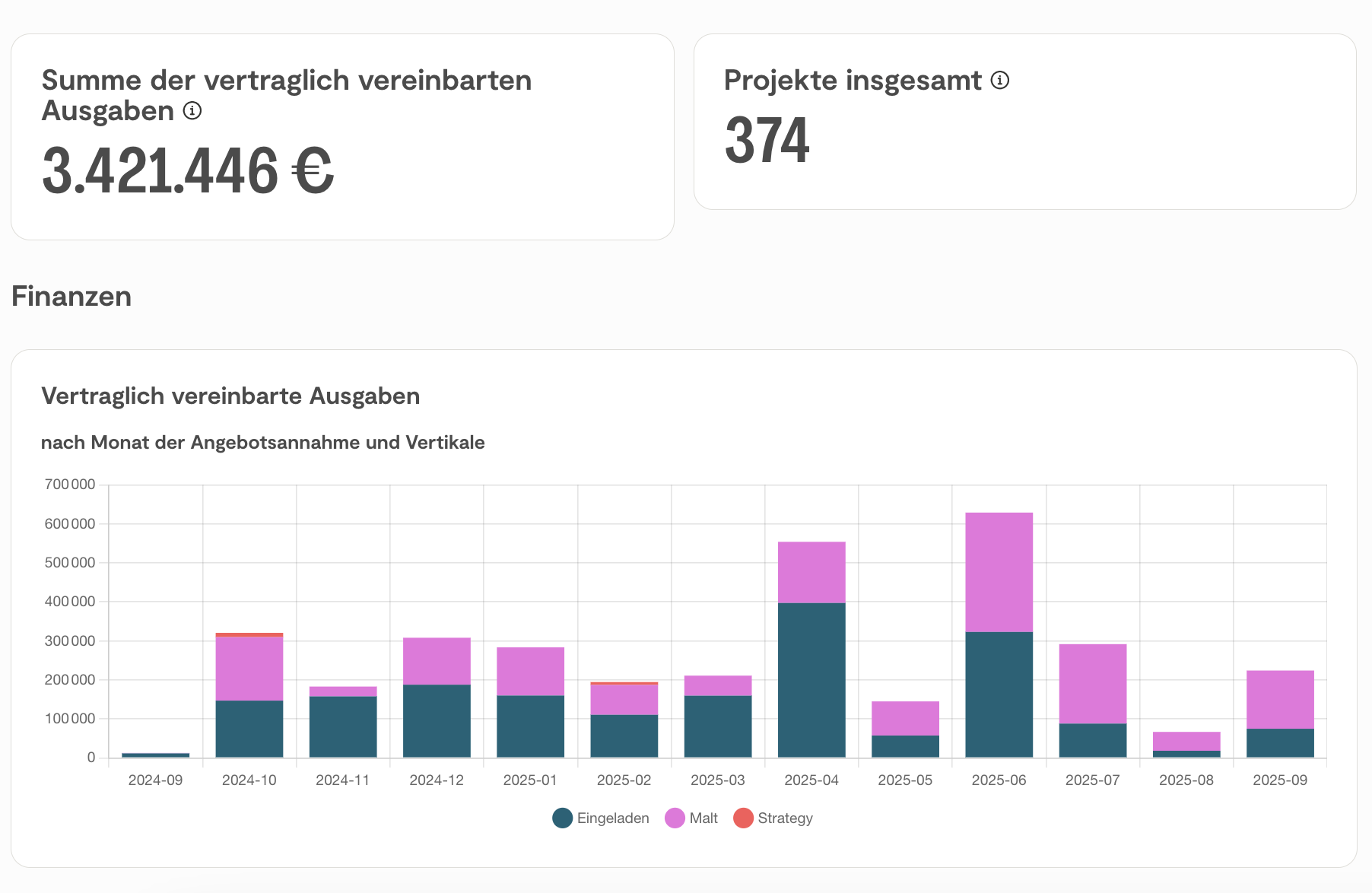Click the 2025-01 x-axis label

click(x=530, y=780)
